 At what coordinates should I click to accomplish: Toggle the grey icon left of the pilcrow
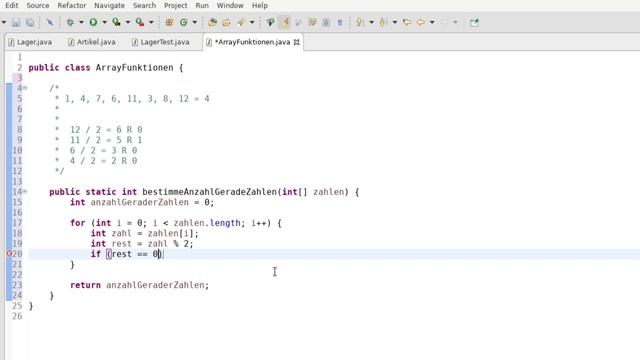326,22
